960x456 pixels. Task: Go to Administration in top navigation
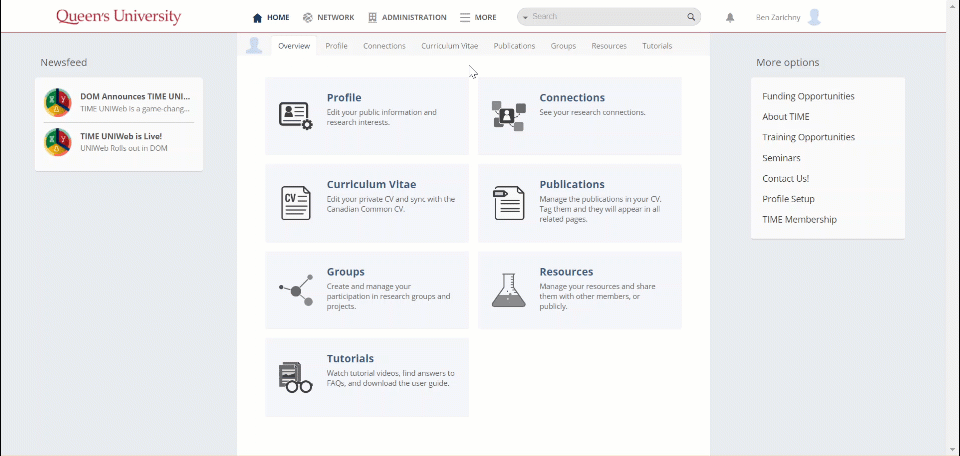(407, 17)
